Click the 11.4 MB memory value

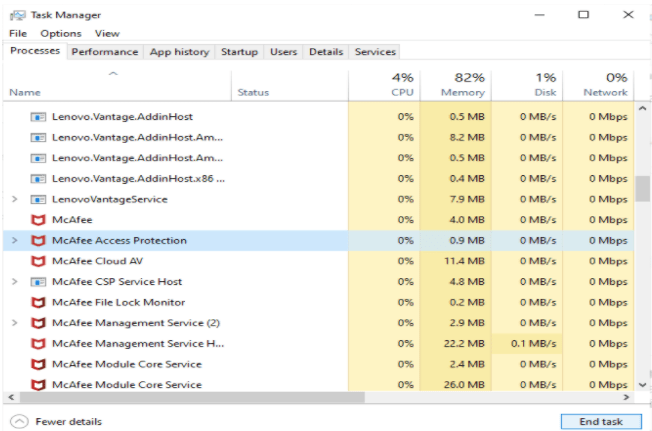464,261
